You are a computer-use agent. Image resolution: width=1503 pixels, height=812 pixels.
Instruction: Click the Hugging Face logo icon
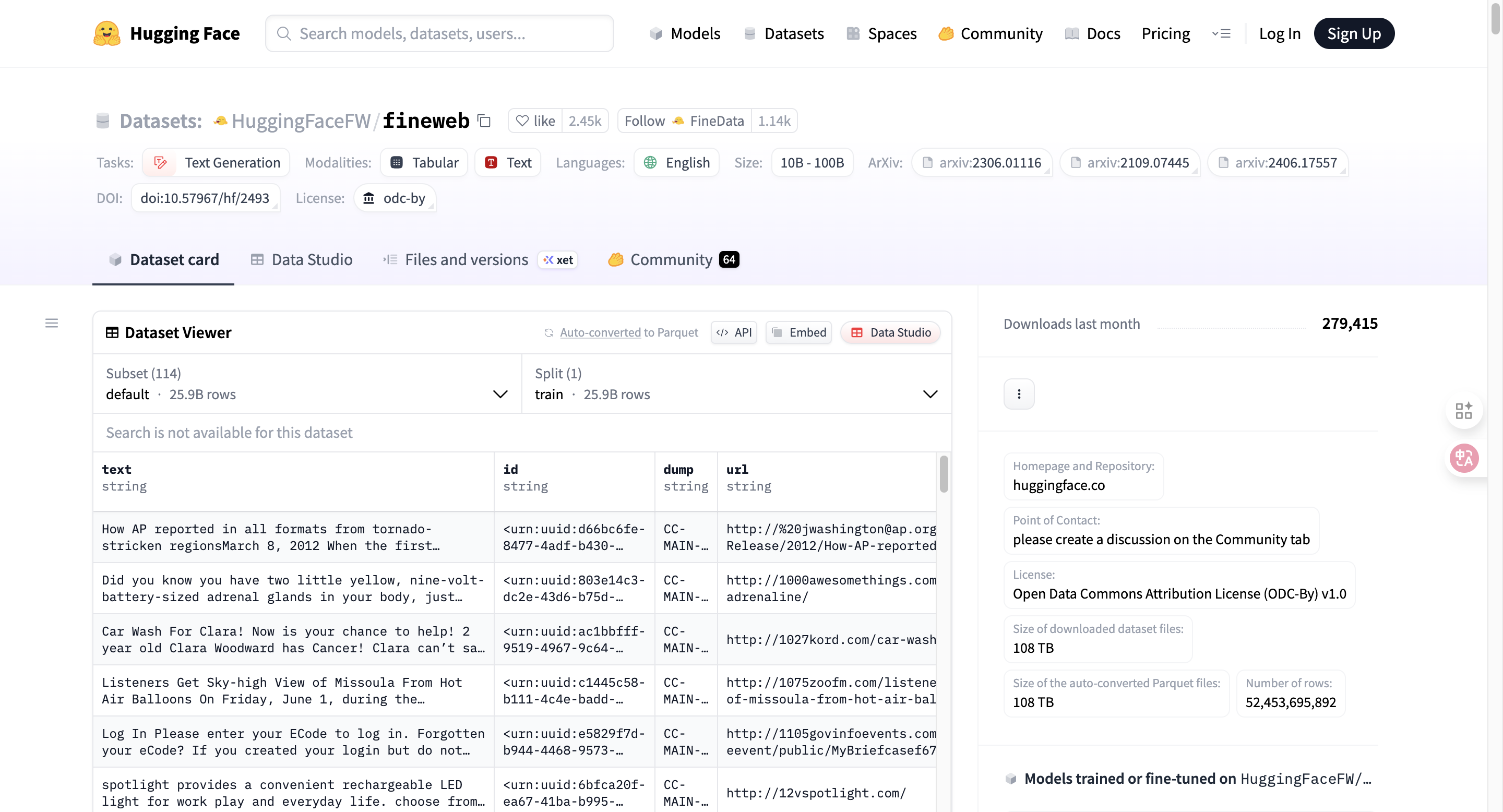(x=107, y=33)
